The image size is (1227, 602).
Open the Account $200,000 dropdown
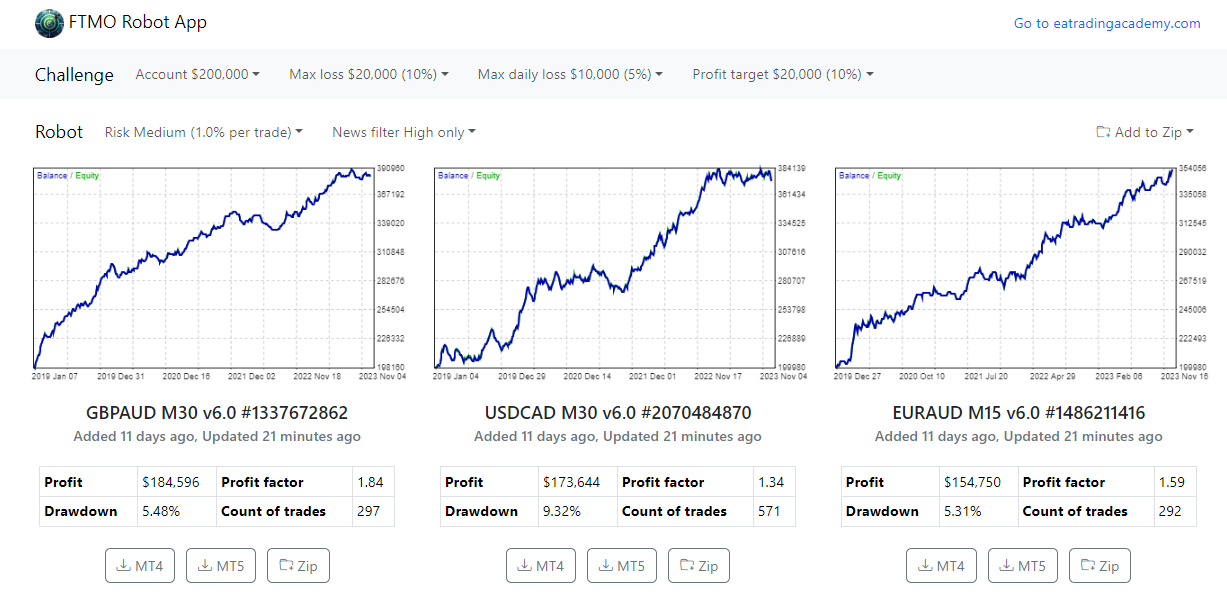[x=198, y=74]
